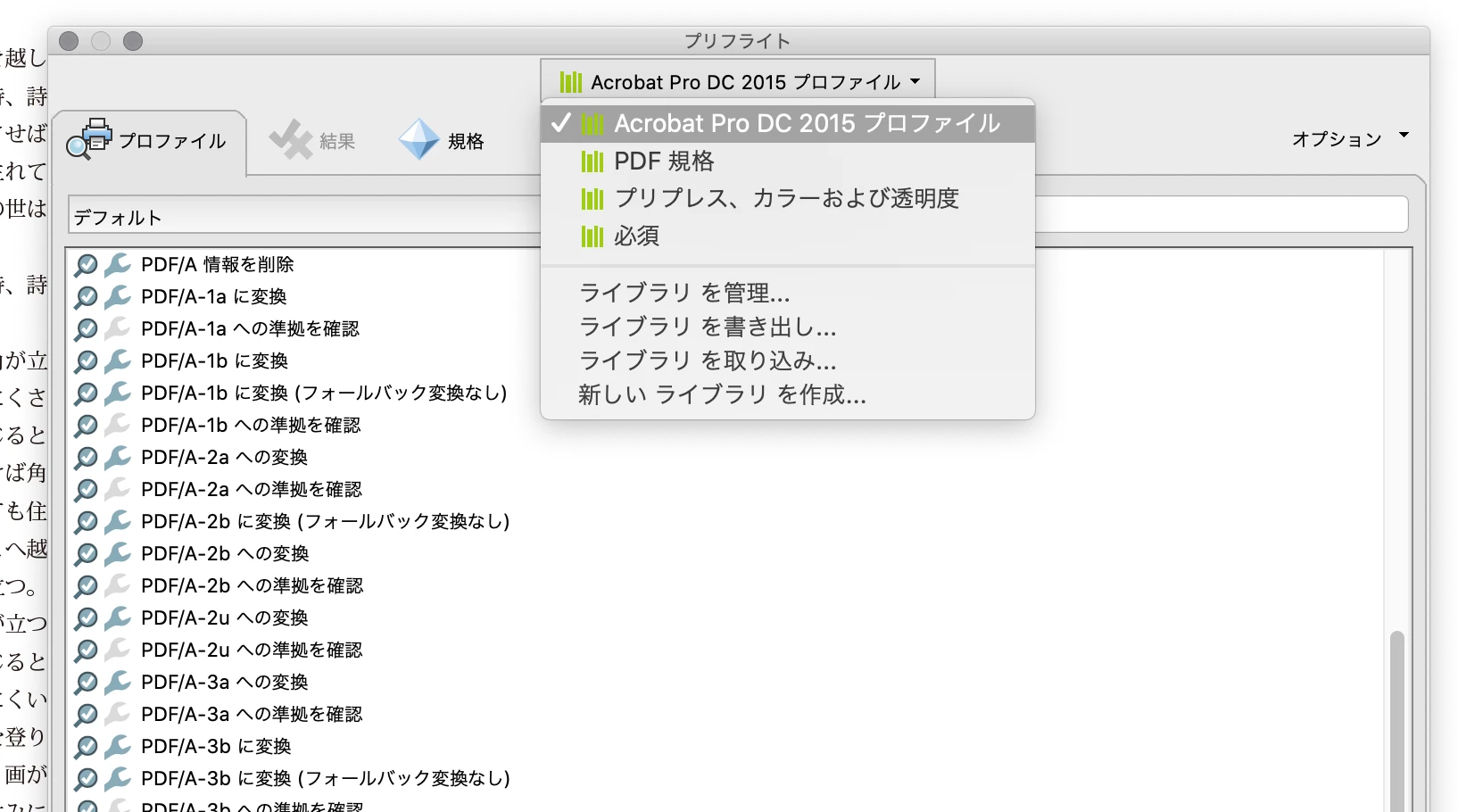This screenshot has width=1458, height=812.
Task: Choose プリプレス、カラーおよび透明度 library
Action: click(788, 199)
